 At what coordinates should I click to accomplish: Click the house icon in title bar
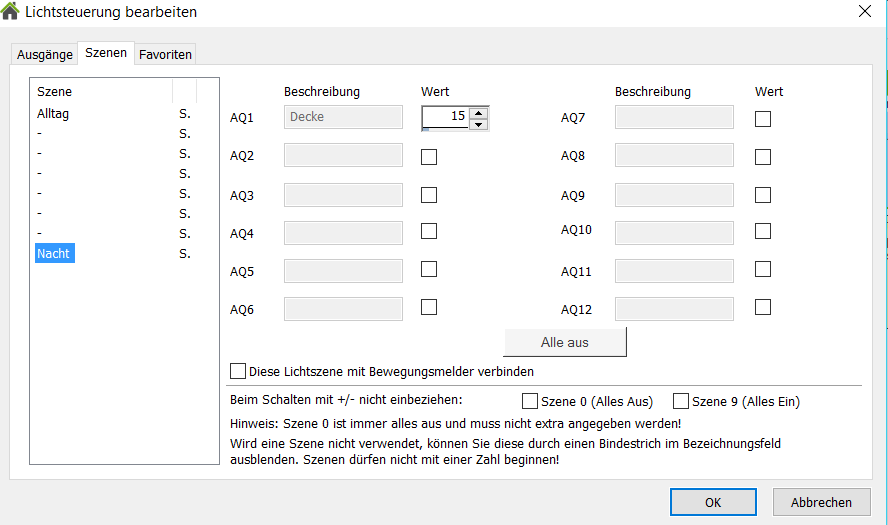[x=11, y=12]
